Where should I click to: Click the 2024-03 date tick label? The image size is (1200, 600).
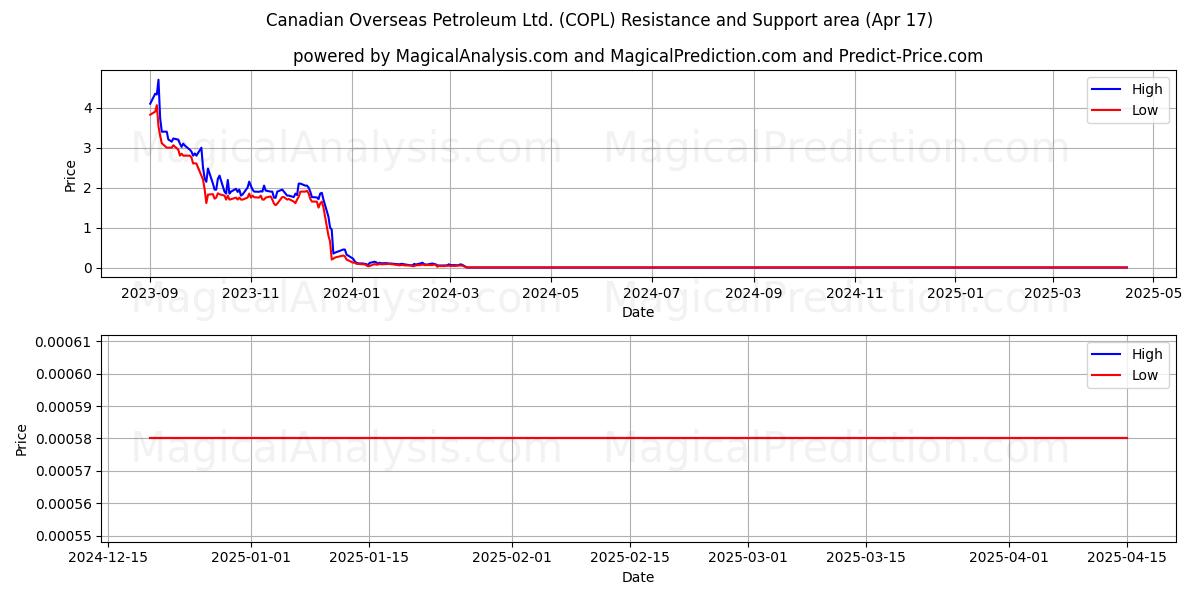pos(451,292)
